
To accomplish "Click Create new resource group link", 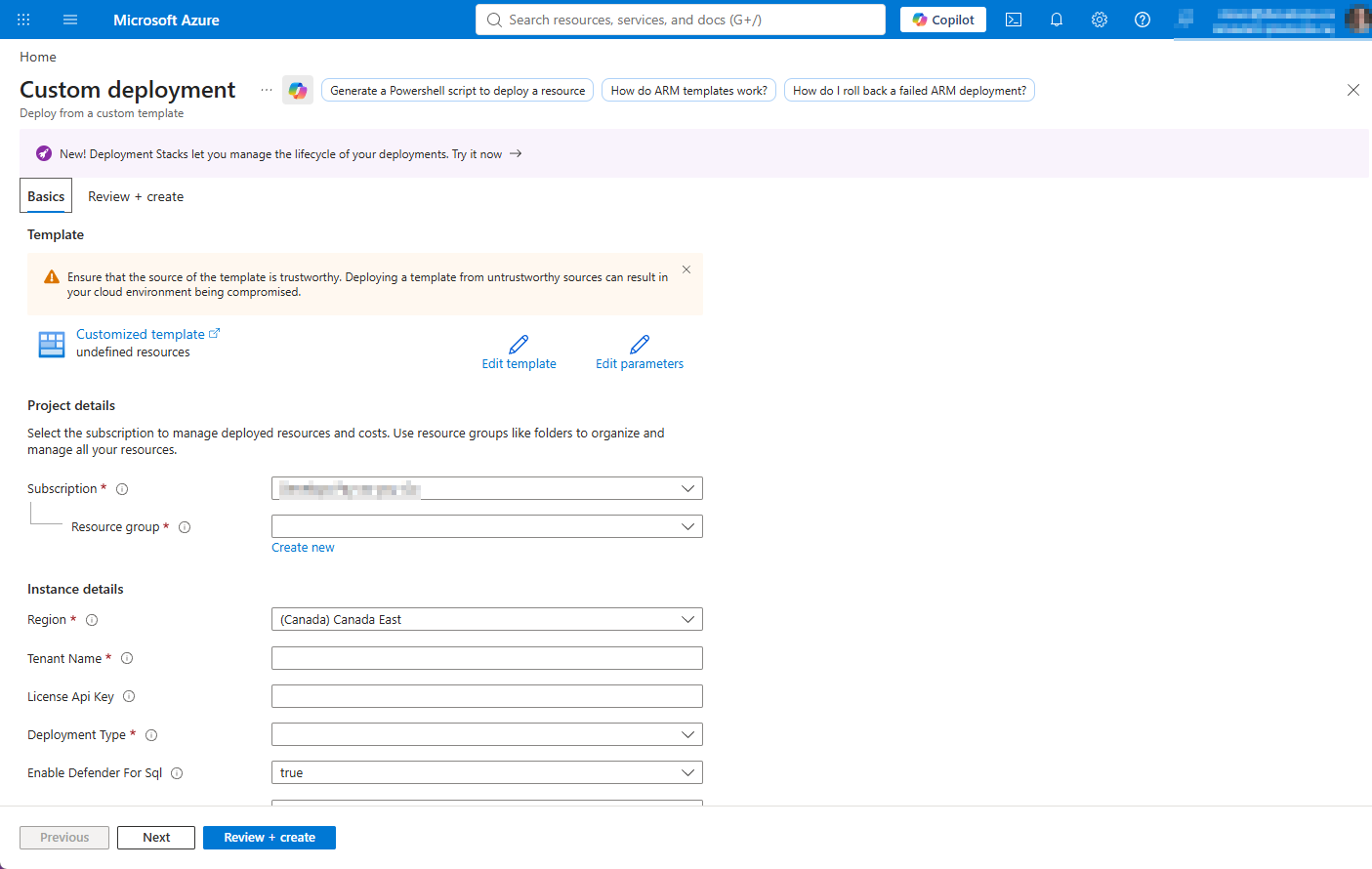I will pos(303,548).
